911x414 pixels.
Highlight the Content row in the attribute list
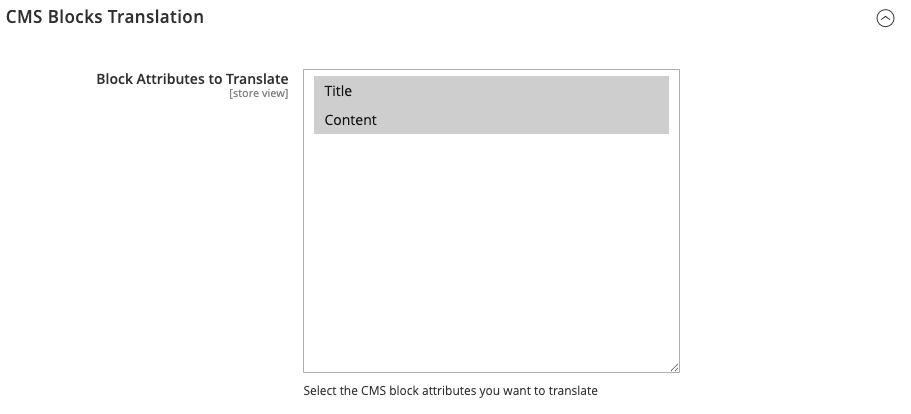490,120
